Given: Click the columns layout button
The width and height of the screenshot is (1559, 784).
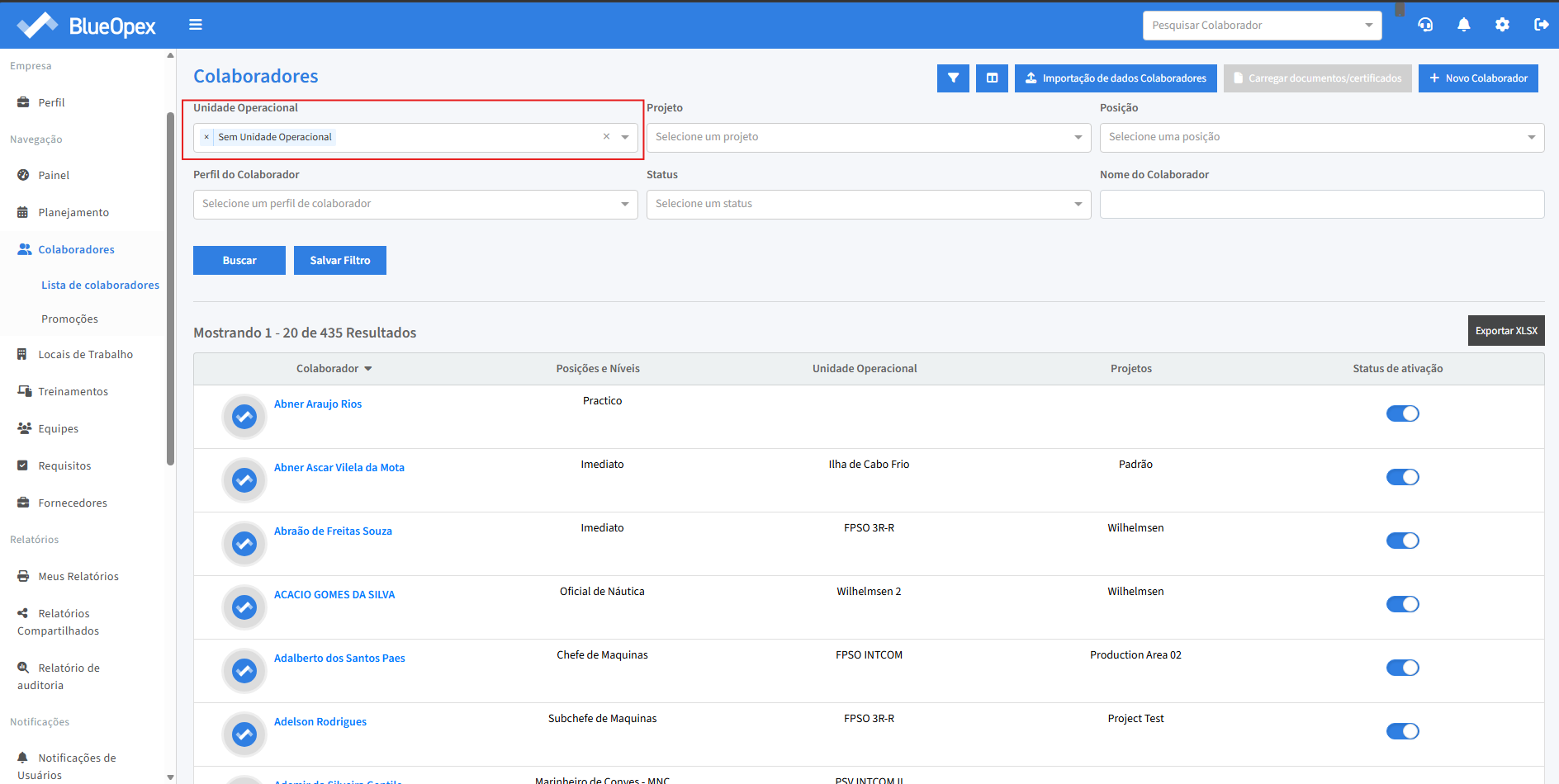Looking at the screenshot, I should point(992,78).
